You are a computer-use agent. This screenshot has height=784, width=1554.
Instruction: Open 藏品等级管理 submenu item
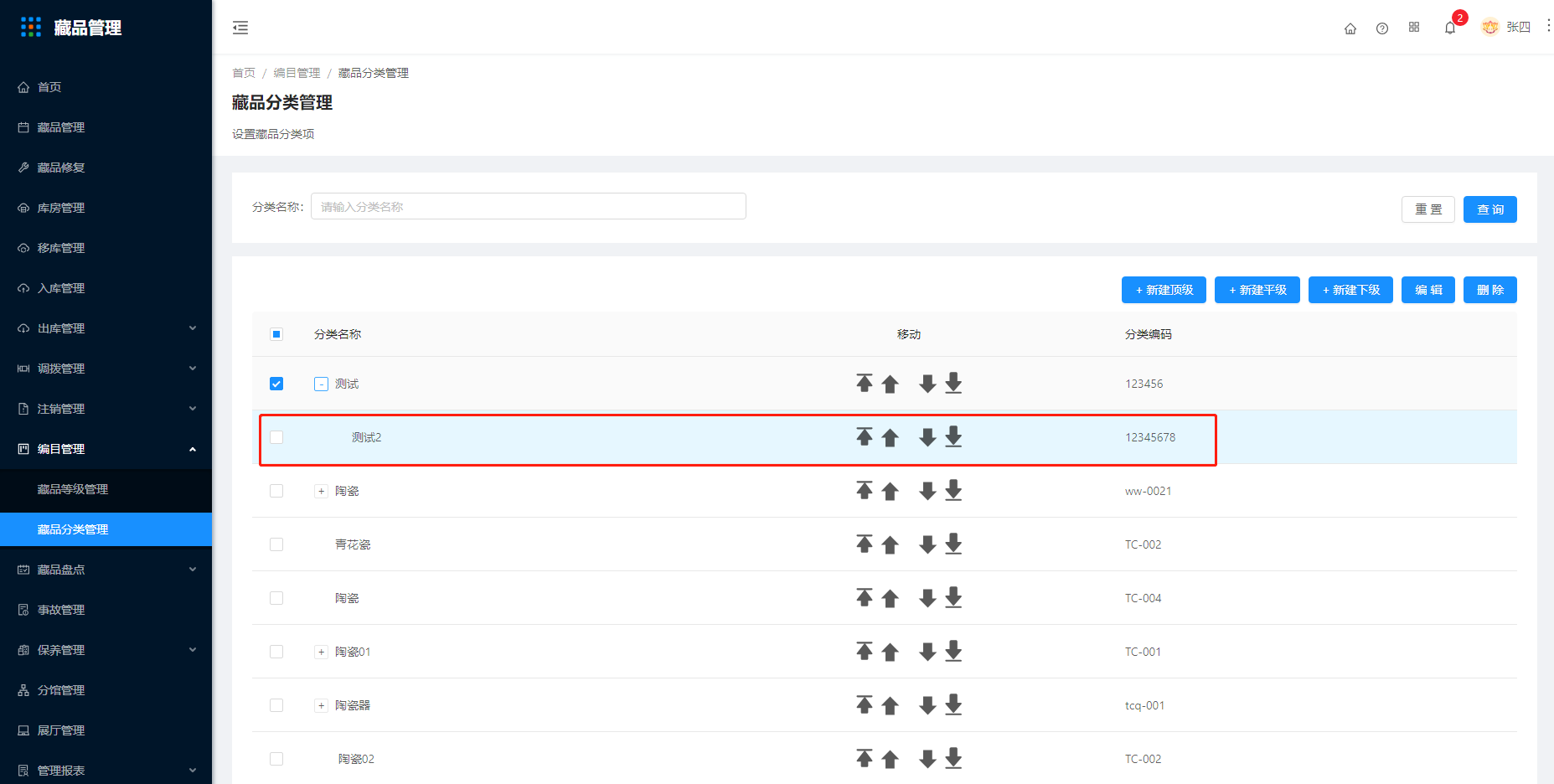coord(106,489)
